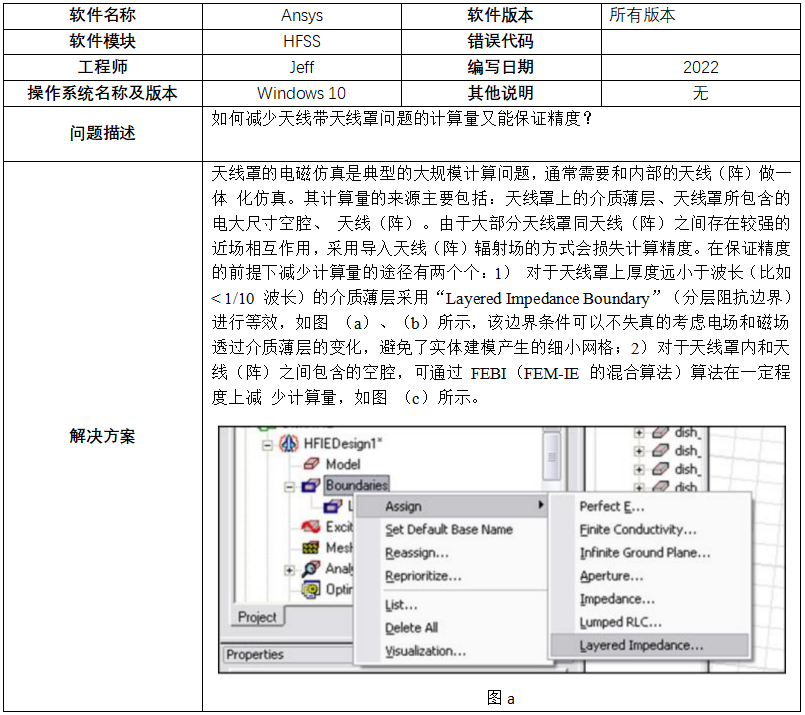Click the Boundaries folder icon
Viewport: 805px width, 715px height.
[311, 486]
